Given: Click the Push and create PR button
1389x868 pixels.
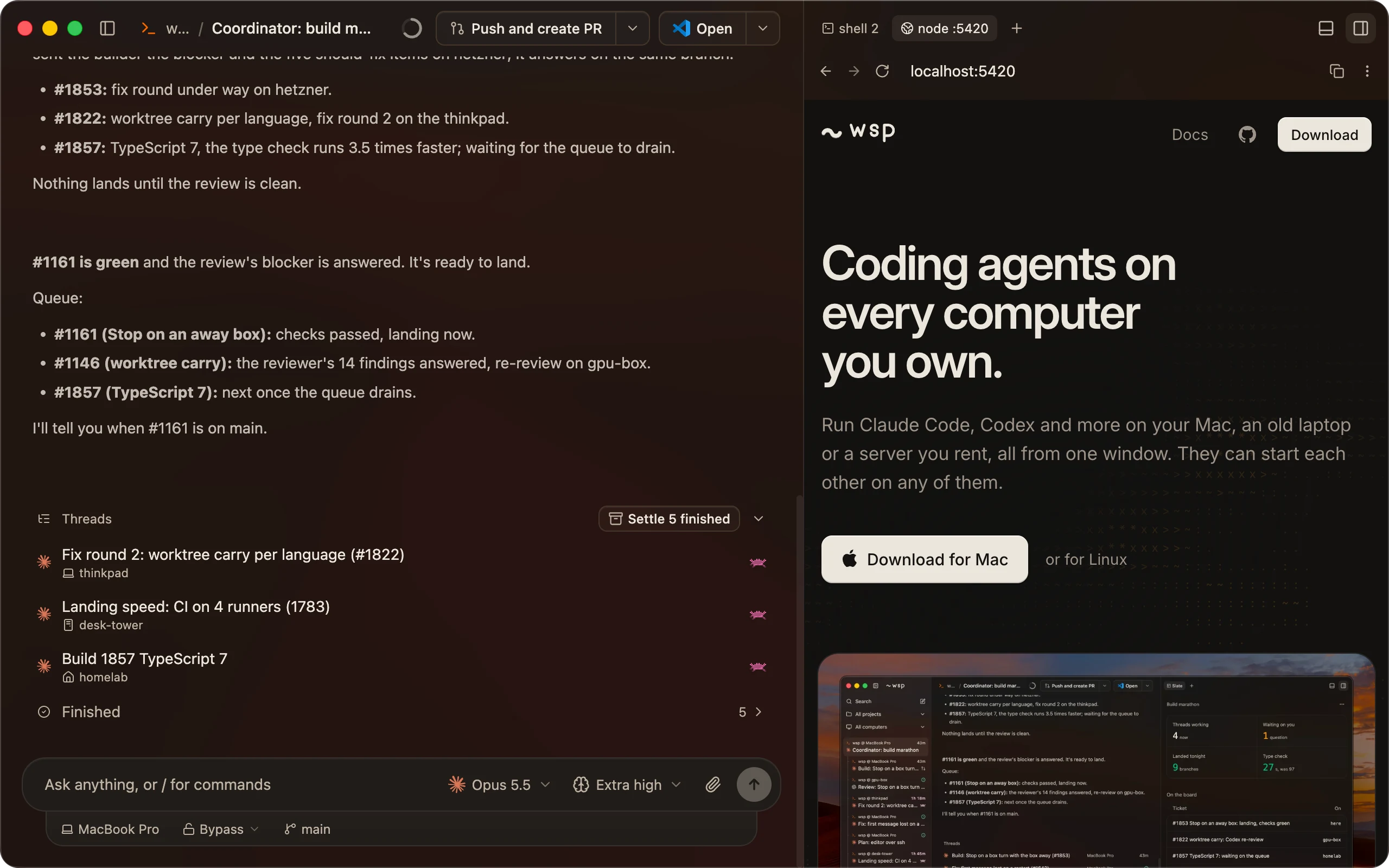Looking at the screenshot, I should [x=526, y=28].
